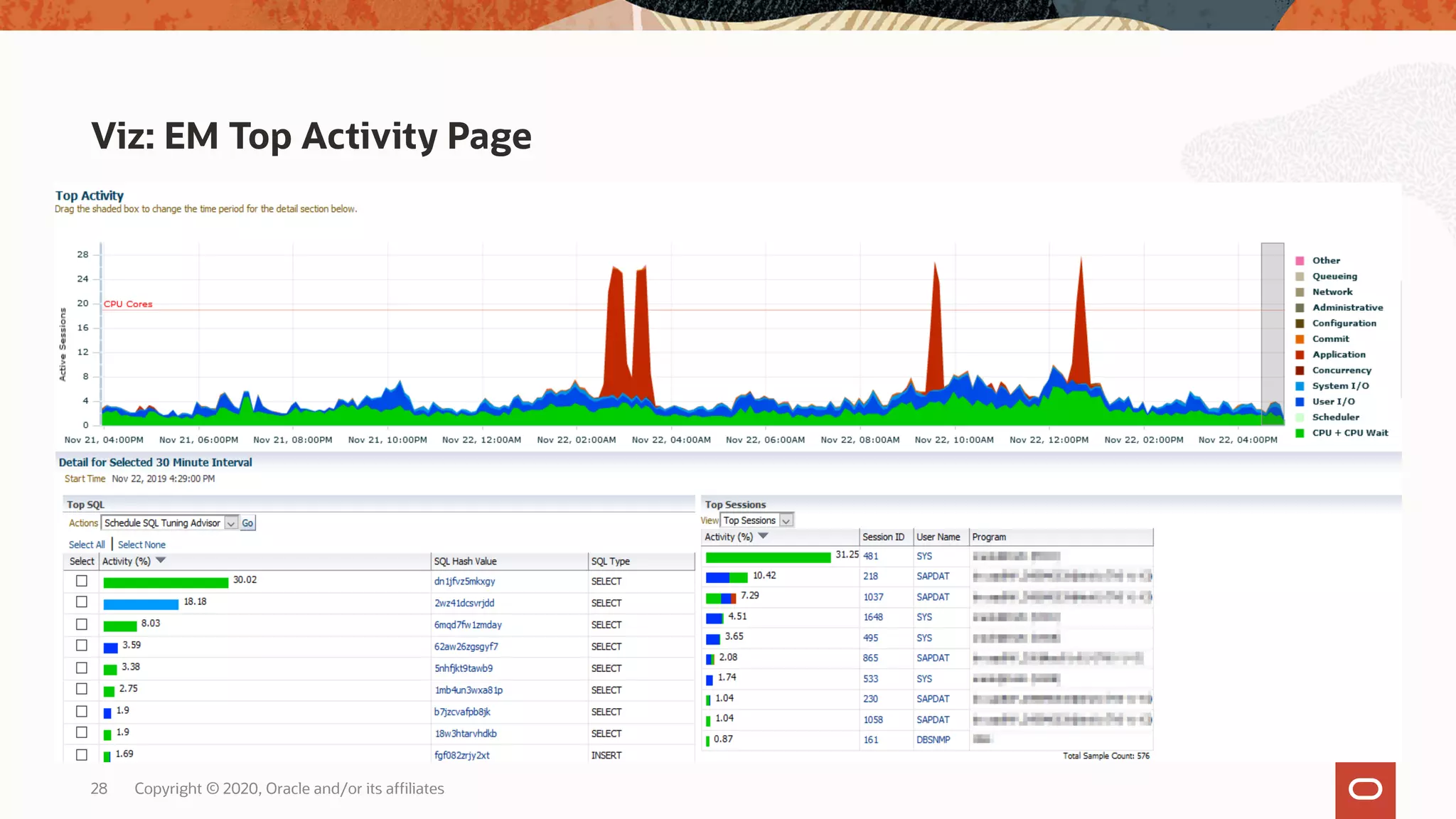Screen dimensions: 1456x819
Task: Open session ID 495 link
Action: pyautogui.click(x=871, y=638)
